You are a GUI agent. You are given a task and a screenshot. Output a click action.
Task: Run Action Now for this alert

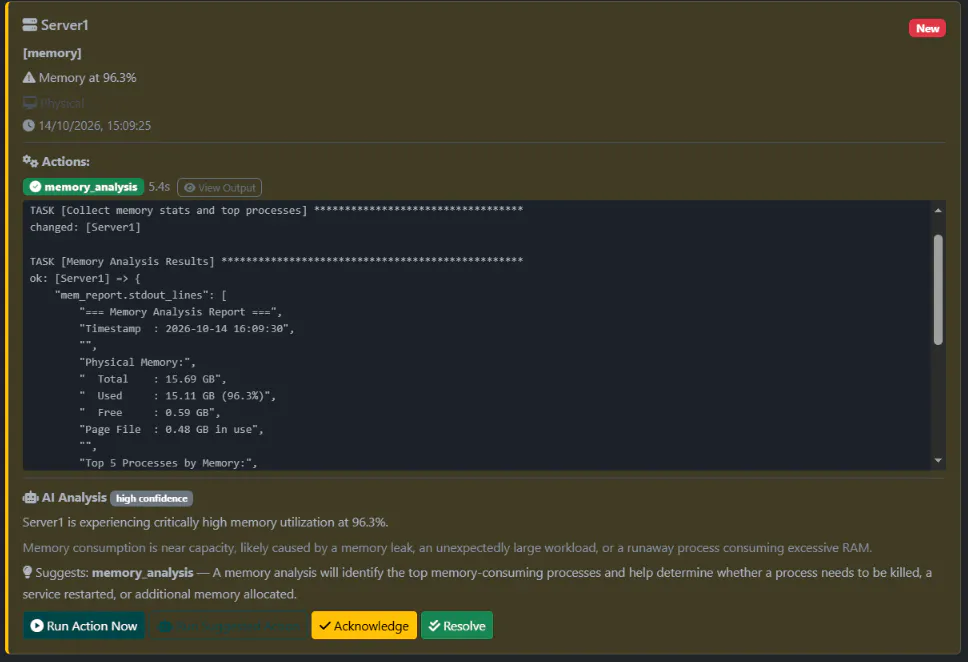tap(84, 626)
